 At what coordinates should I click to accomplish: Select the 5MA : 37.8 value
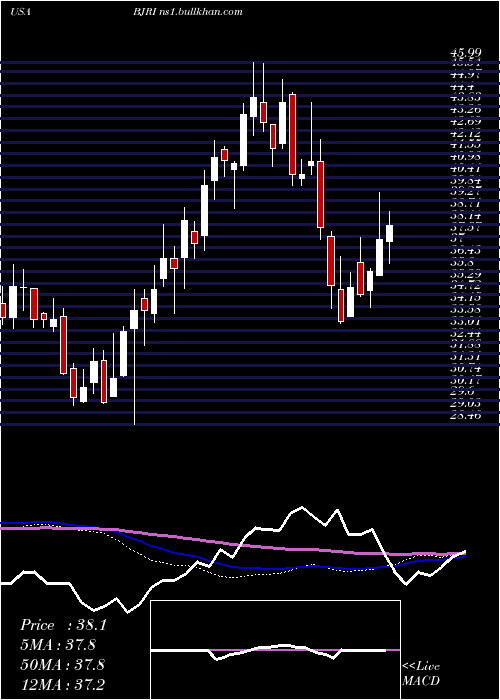(58, 645)
